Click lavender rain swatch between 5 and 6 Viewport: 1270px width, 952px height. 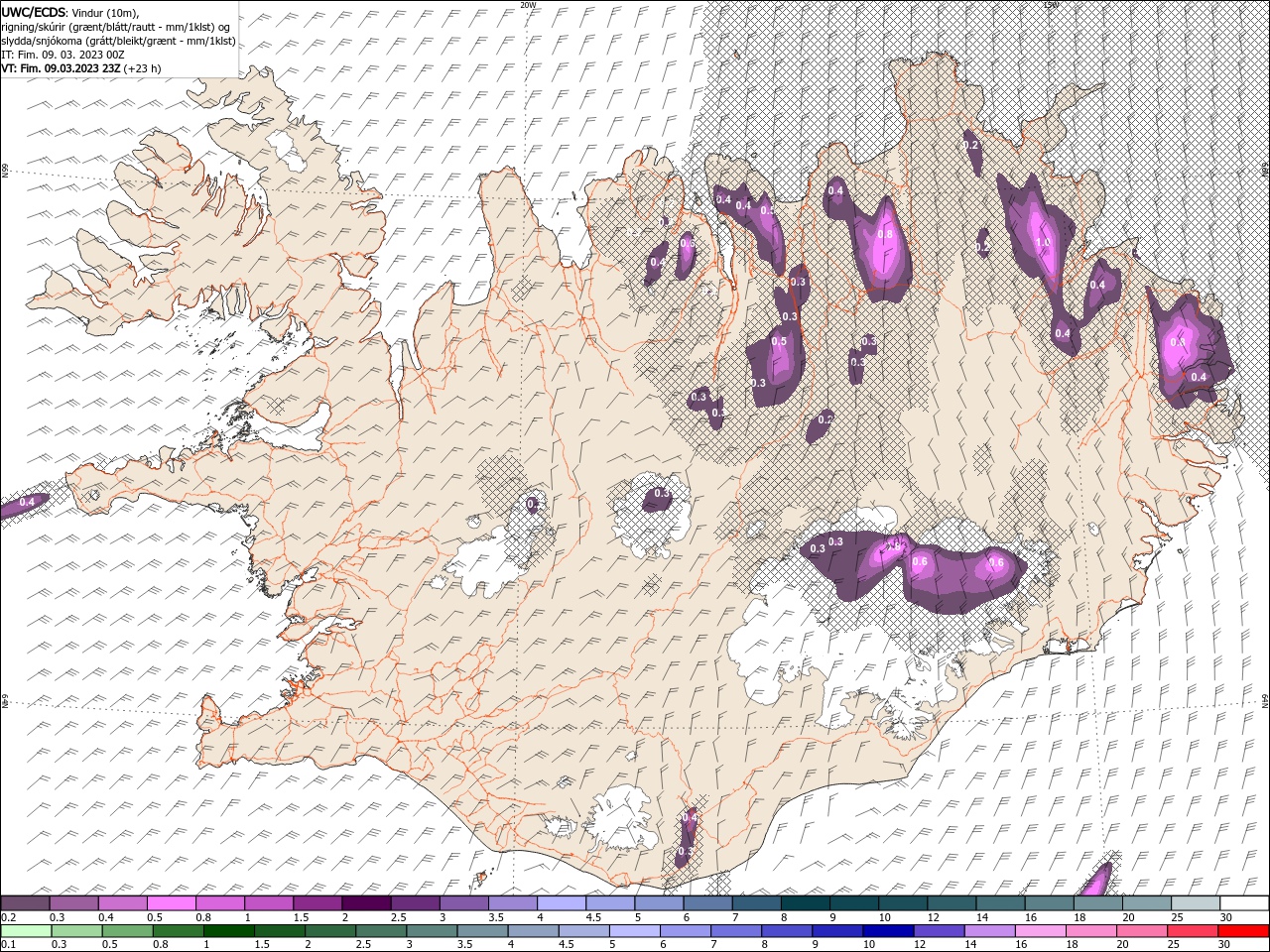634,931
